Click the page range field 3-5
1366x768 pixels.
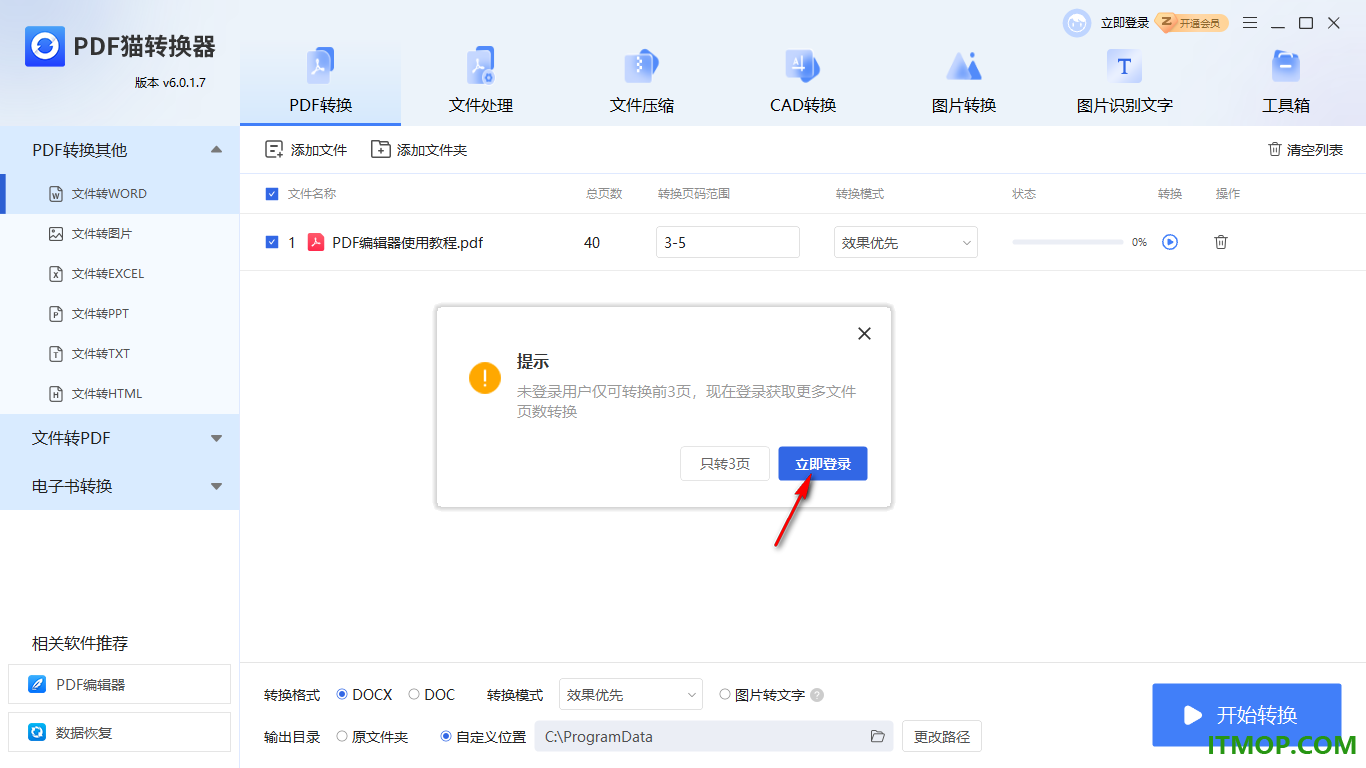728,242
